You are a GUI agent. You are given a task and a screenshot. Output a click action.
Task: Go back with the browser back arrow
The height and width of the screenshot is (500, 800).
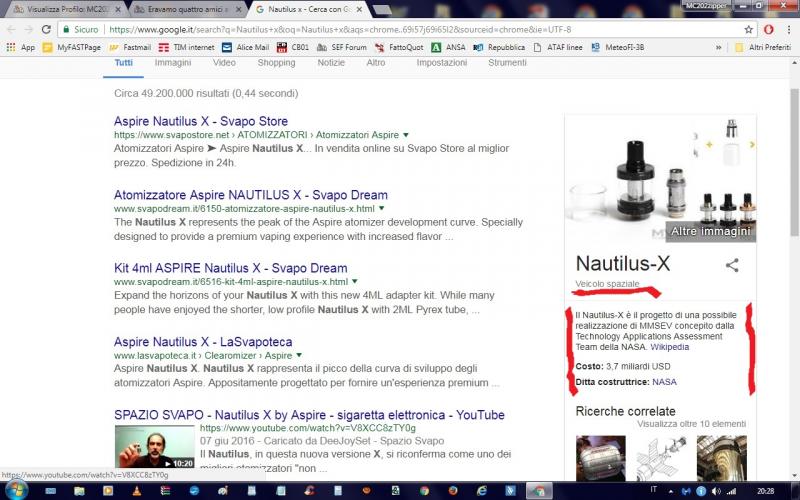(11, 30)
